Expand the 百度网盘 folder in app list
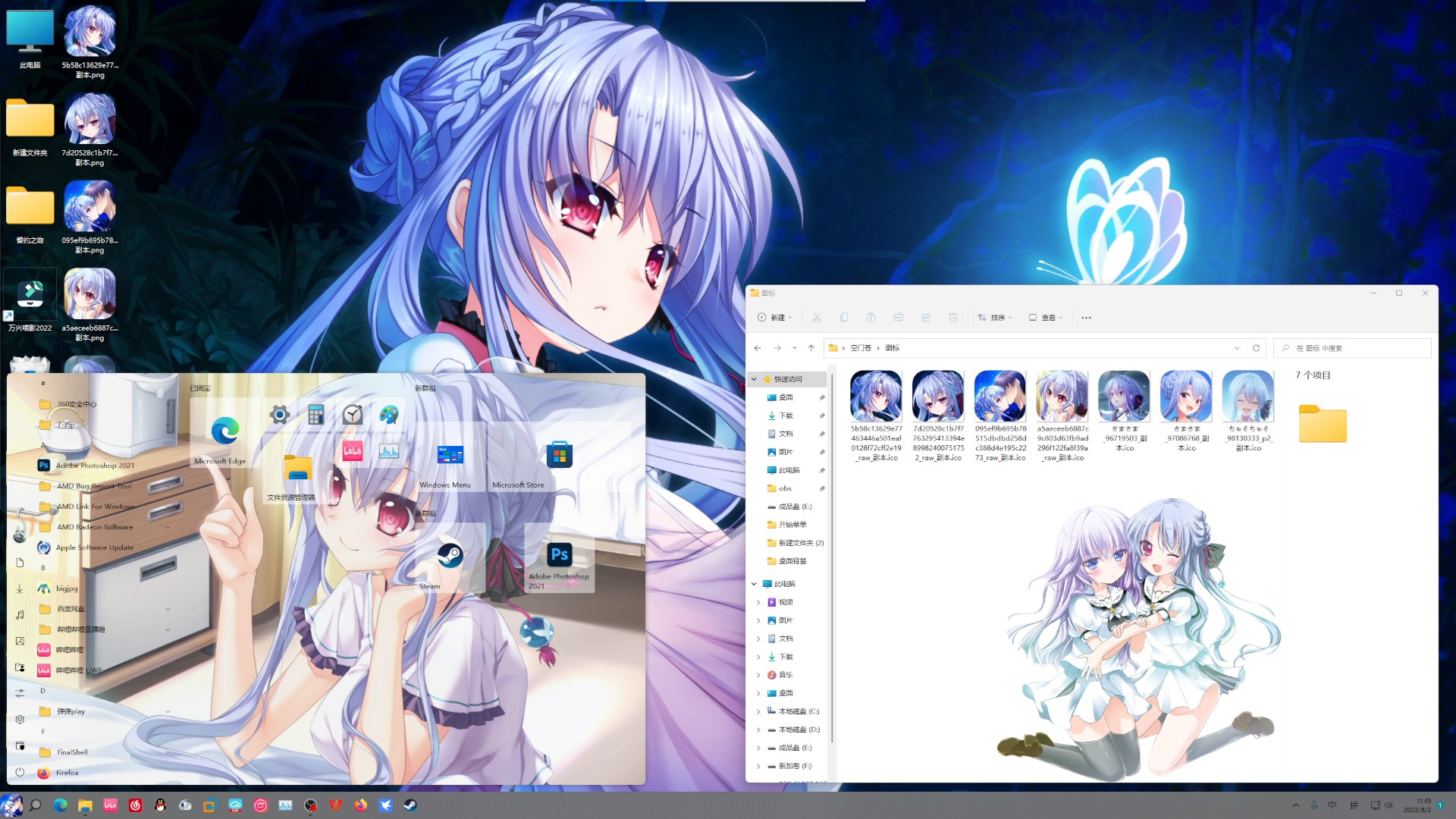Screen dimensions: 1456x819 click(168, 609)
